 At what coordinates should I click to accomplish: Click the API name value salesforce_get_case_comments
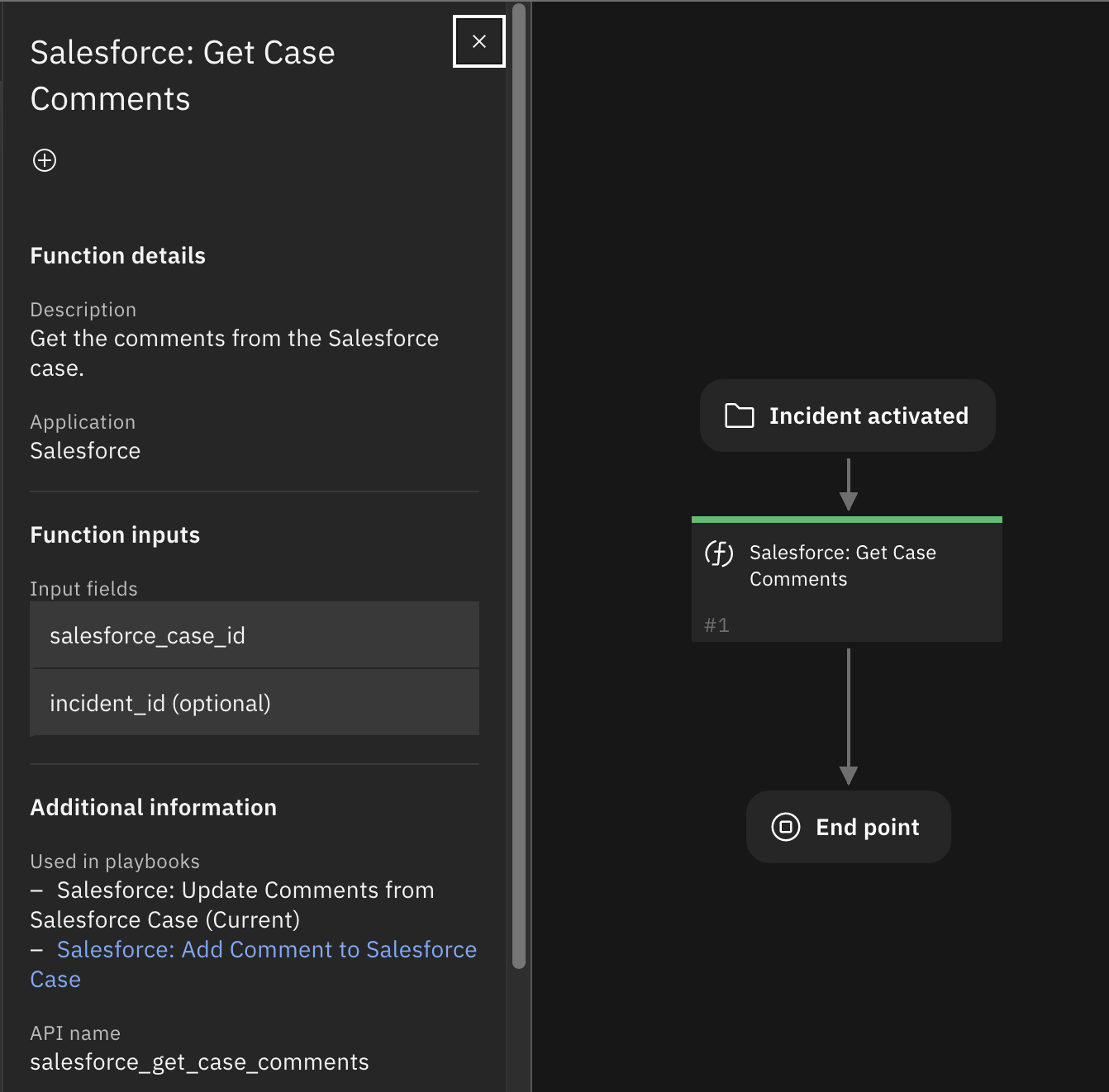[x=199, y=1062]
